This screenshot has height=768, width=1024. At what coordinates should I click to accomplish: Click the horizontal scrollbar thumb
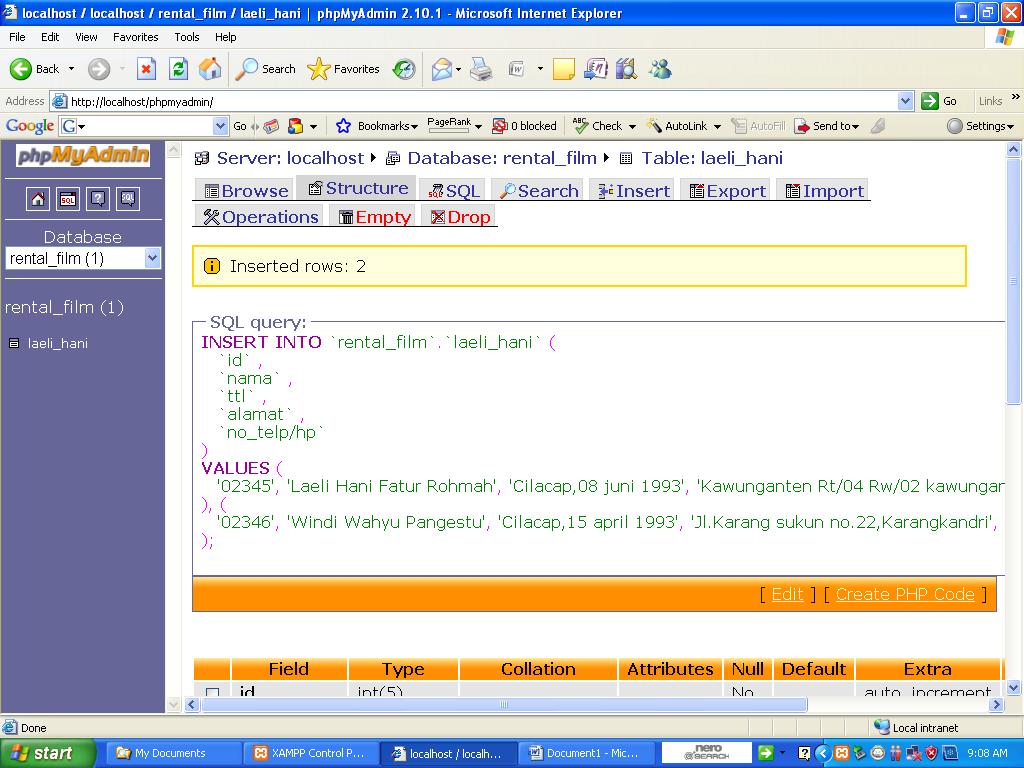(x=504, y=705)
